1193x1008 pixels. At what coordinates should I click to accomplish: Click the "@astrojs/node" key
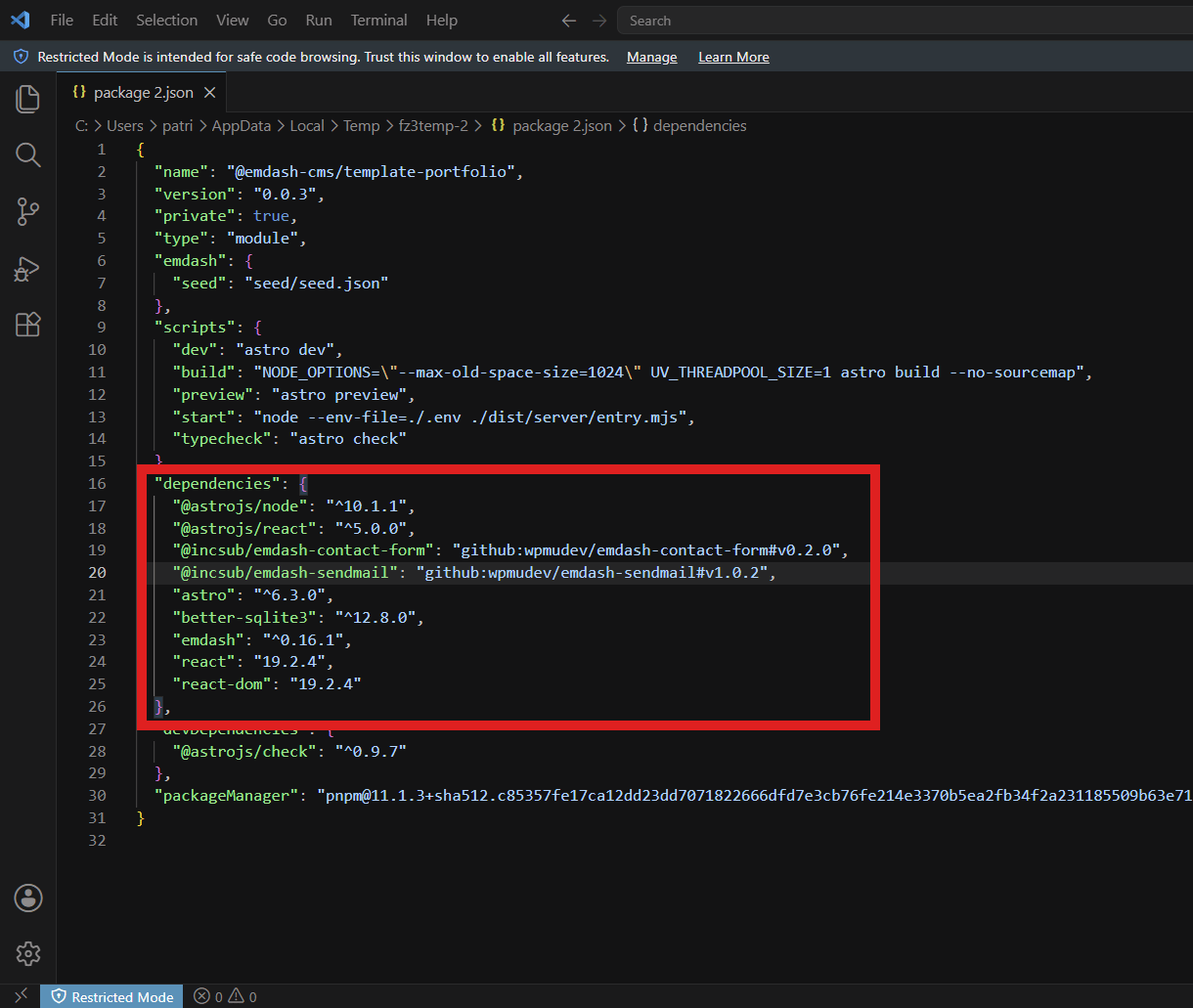click(x=240, y=506)
